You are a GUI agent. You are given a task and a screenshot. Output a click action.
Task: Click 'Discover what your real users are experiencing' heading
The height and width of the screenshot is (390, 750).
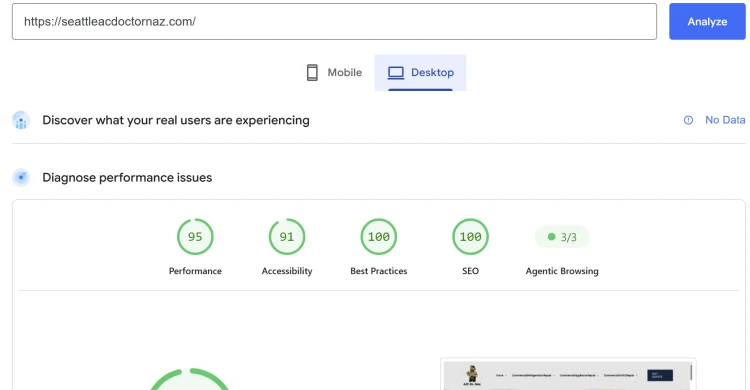(176, 120)
